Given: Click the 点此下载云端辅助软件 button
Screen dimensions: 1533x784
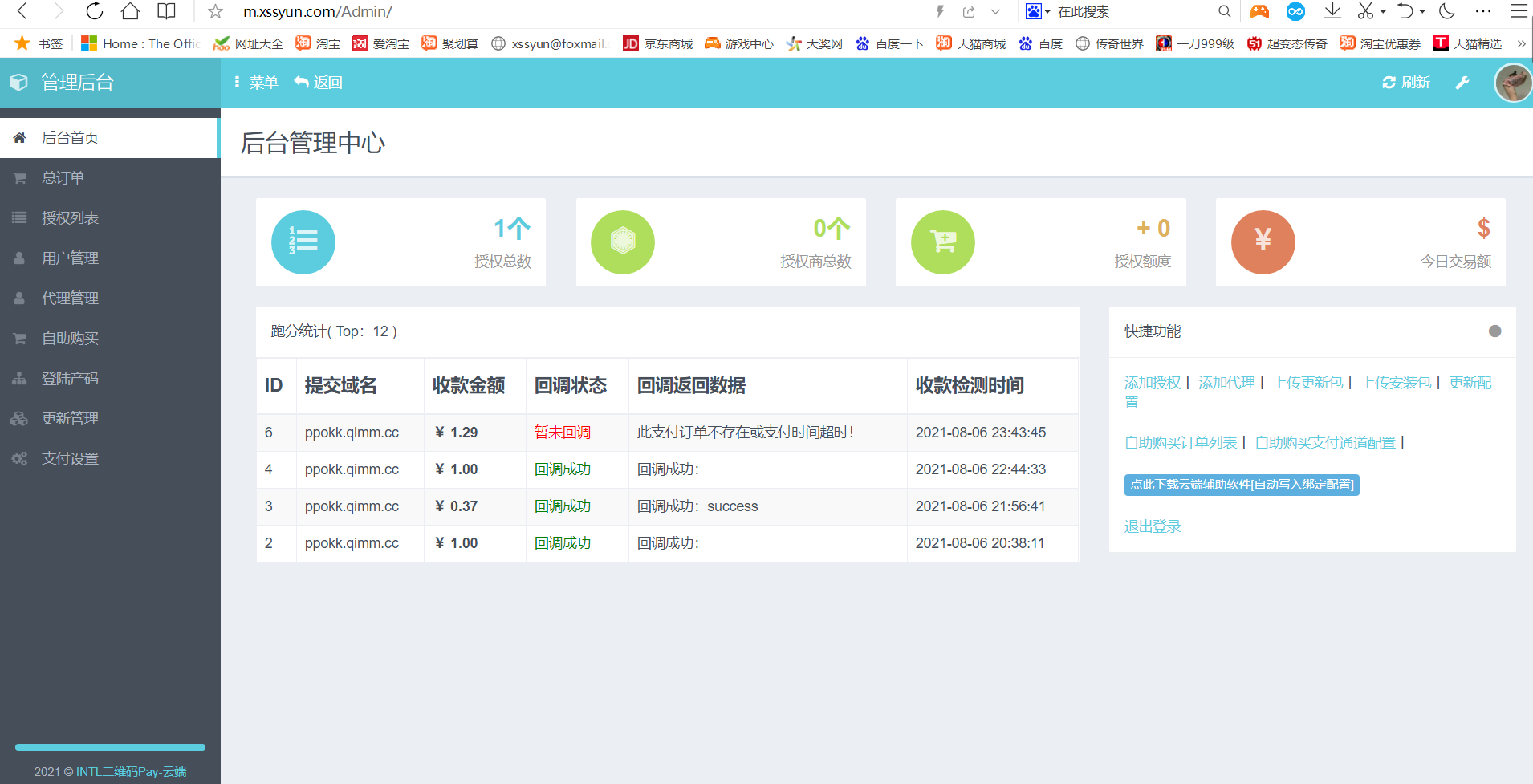Looking at the screenshot, I should pos(1242,485).
